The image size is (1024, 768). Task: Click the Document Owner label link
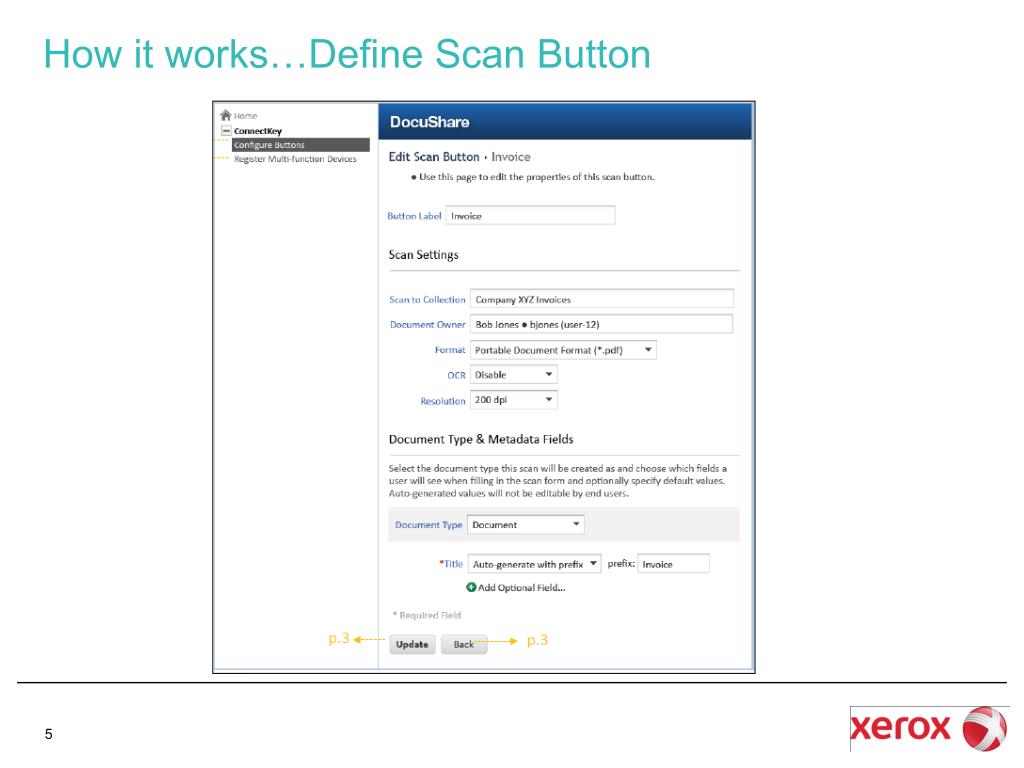pyautogui.click(x=428, y=325)
